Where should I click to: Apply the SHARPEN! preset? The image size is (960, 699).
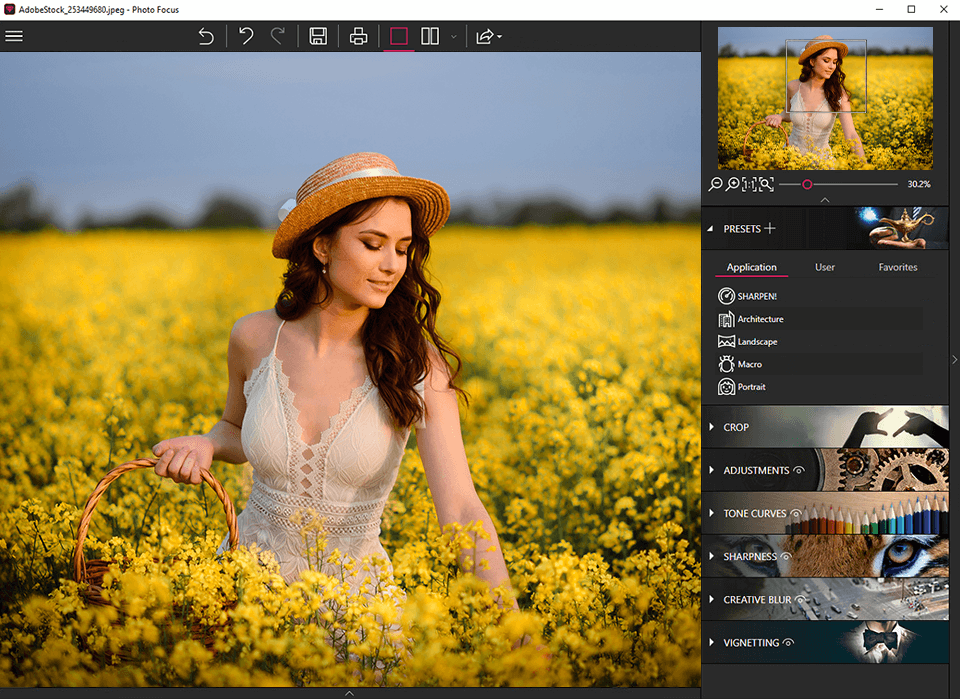tap(756, 296)
